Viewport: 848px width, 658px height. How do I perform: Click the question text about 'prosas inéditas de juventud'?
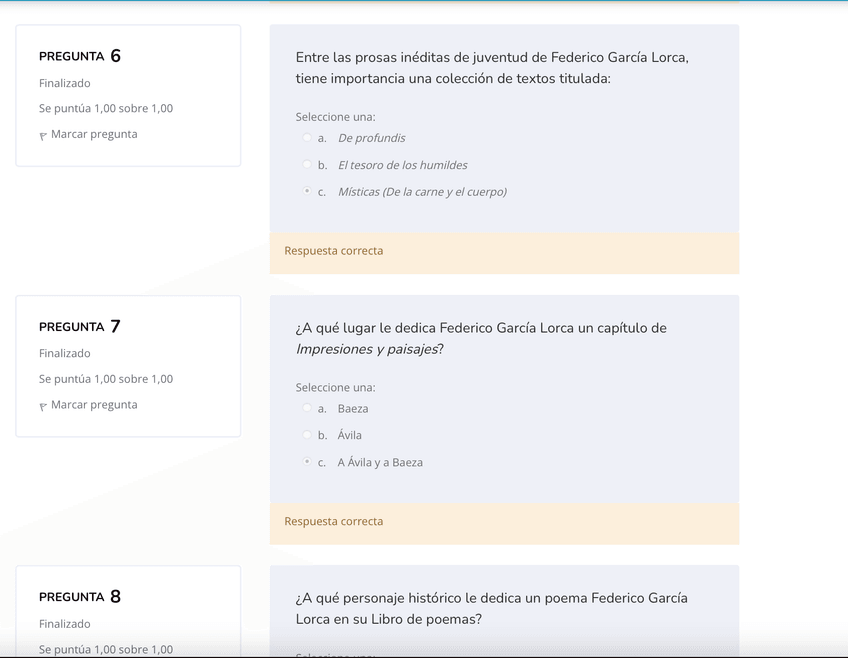492,68
